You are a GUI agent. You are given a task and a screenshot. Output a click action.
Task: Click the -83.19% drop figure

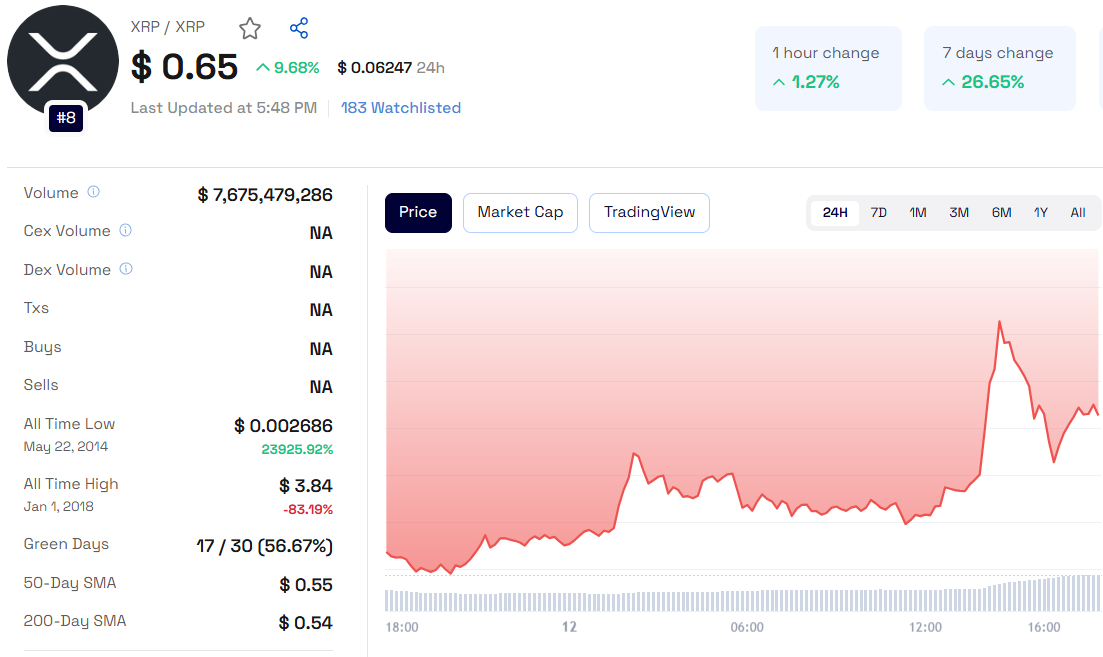(308, 509)
